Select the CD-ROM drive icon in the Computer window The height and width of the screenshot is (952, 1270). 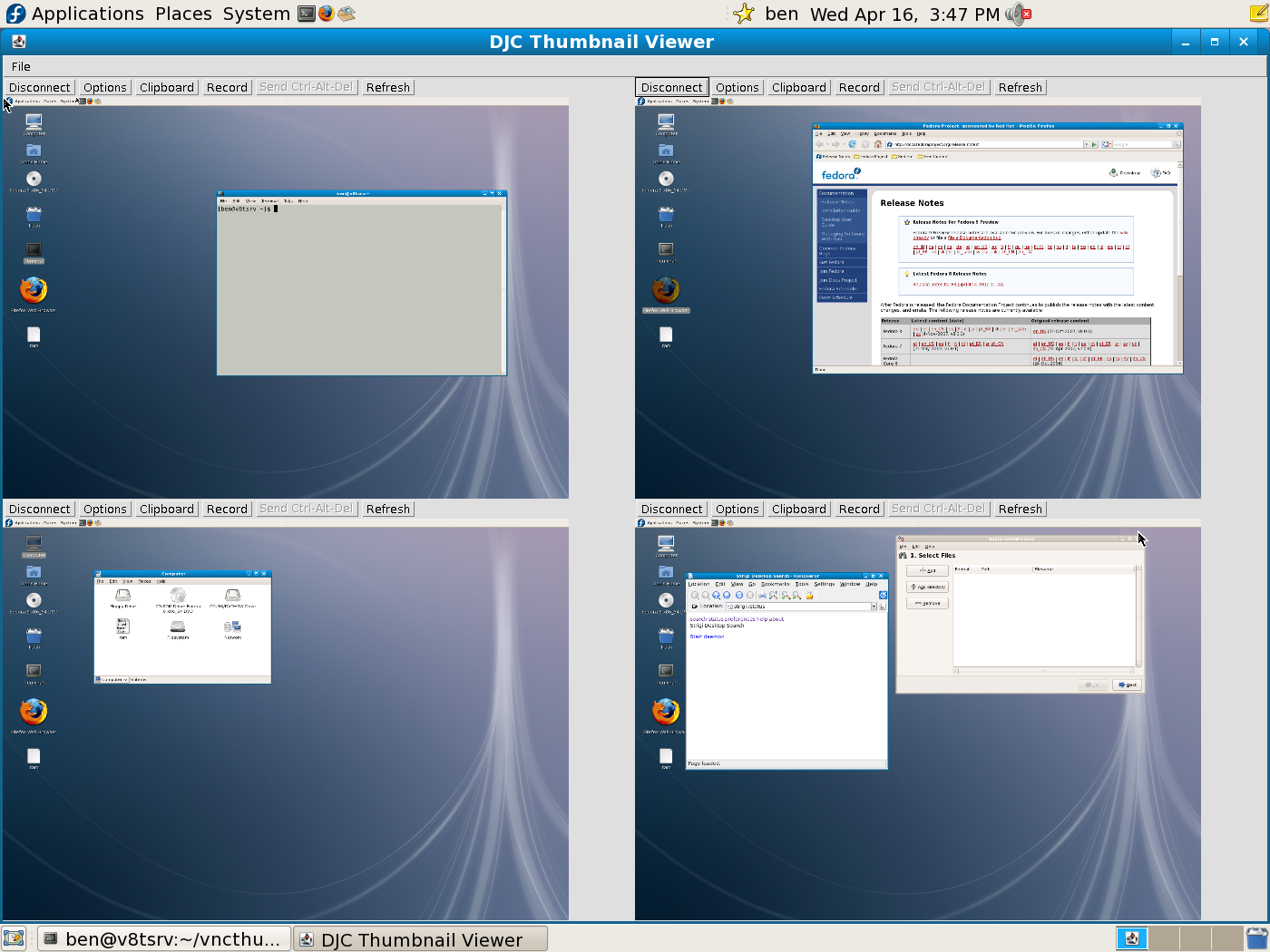[x=178, y=596]
